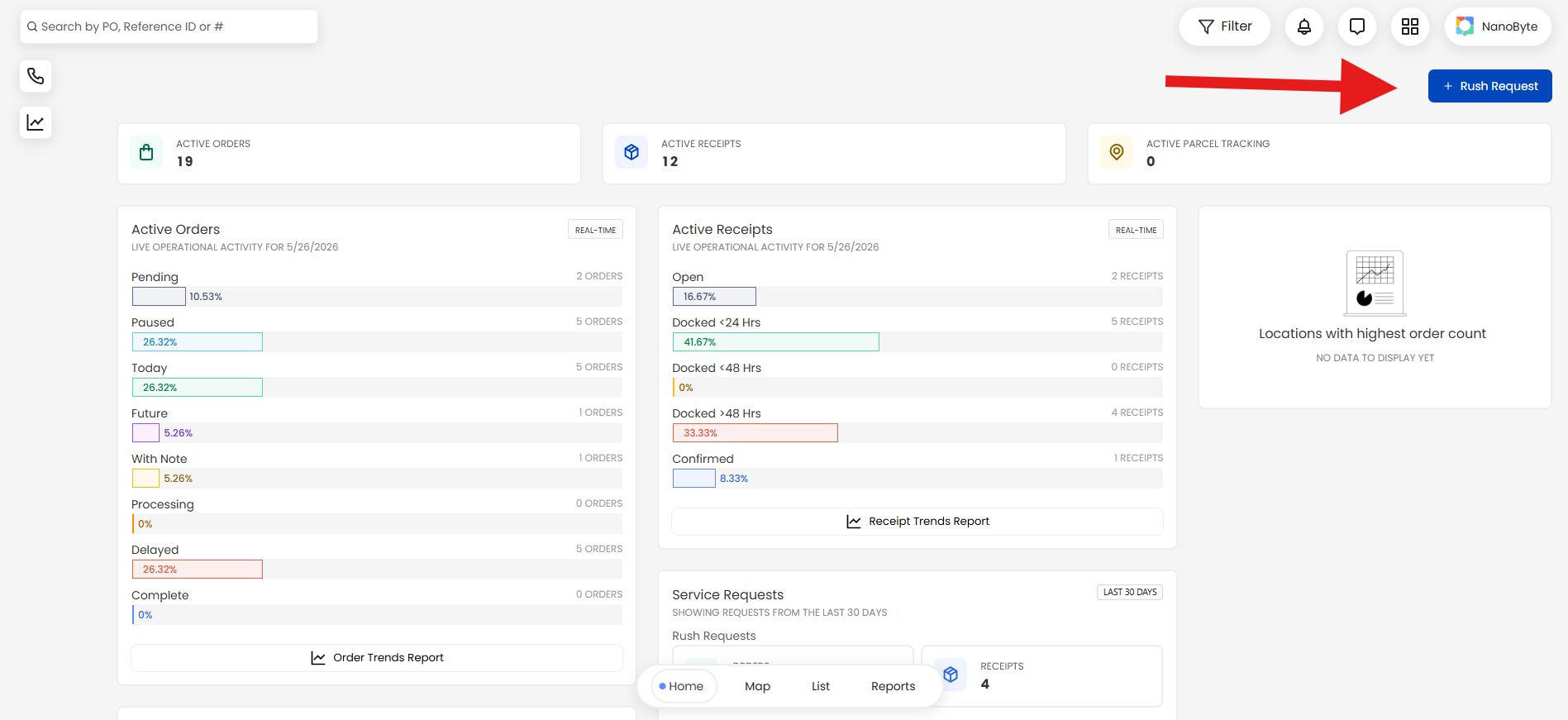Open the analytics chart icon in sidebar
Viewport: 1568px width, 720px height.
pyautogui.click(x=36, y=122)
